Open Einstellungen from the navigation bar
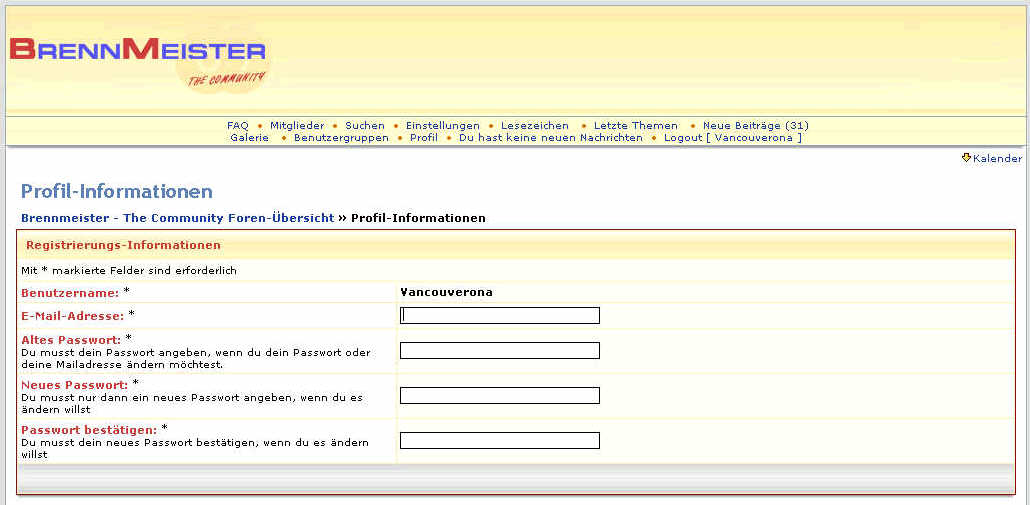Image resolution: width=1030 pixels, height=505 pixels. point(442,126)
